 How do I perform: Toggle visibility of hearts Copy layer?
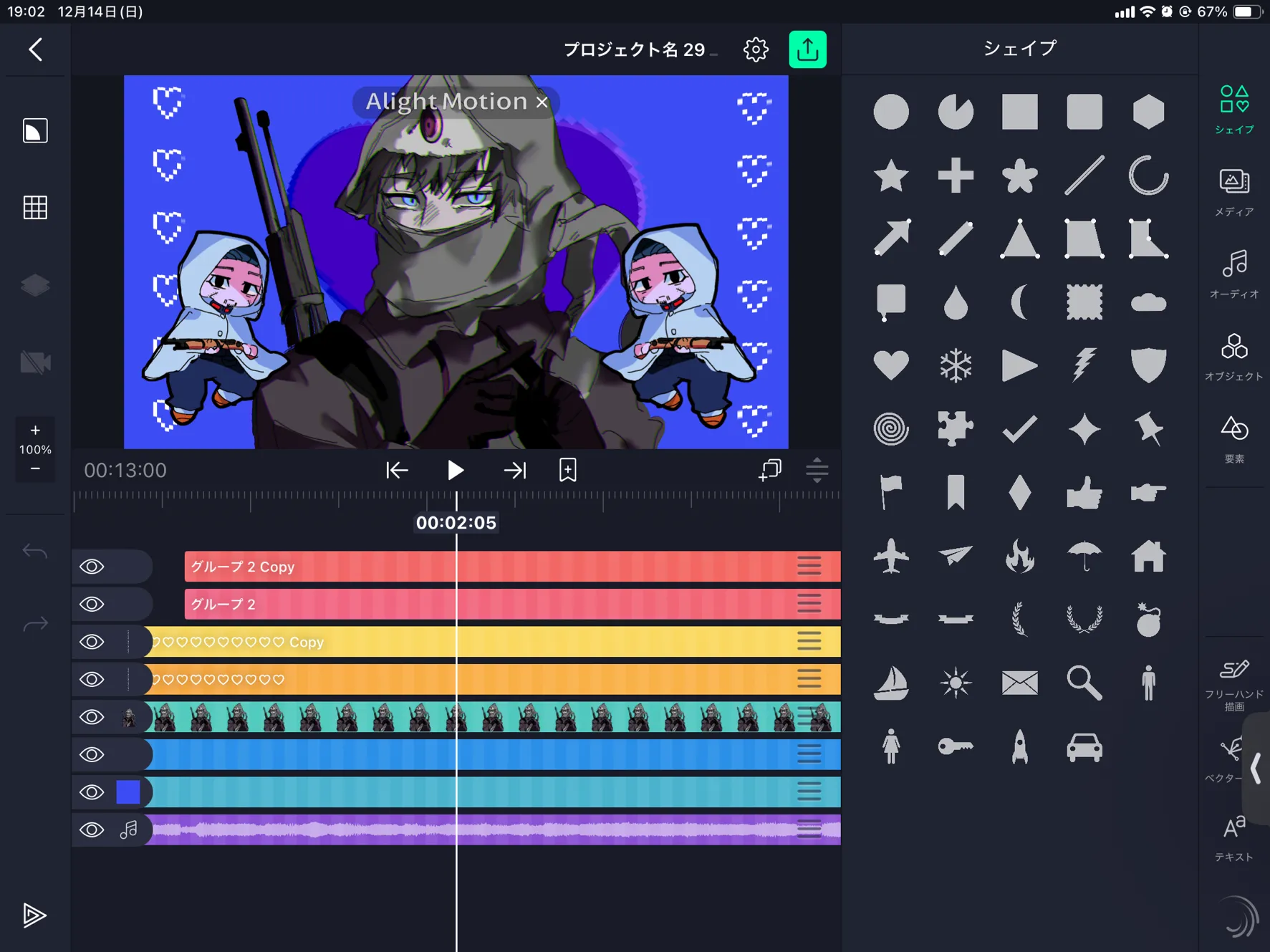tap(92, 642)
